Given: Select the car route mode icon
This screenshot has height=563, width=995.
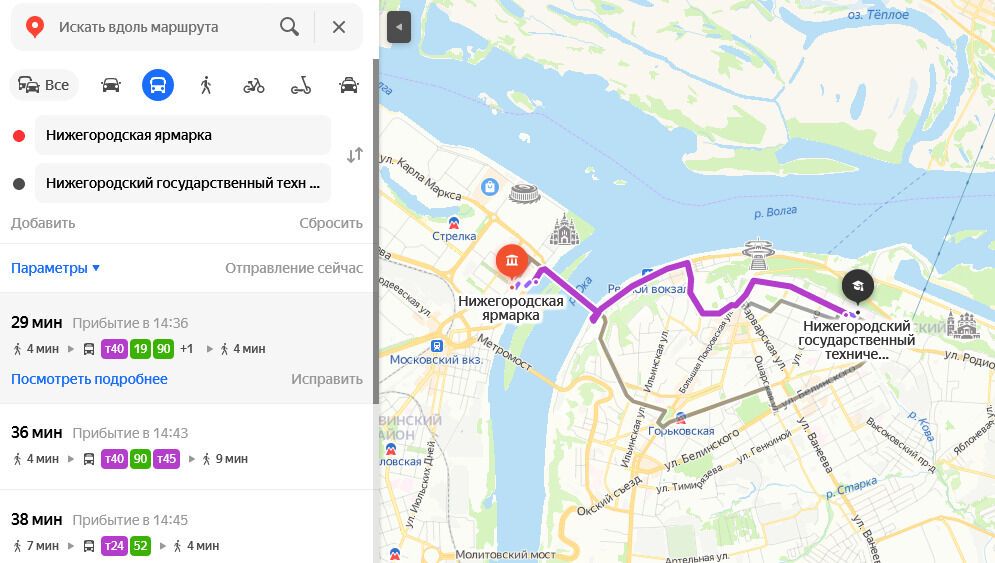Looking at the screenshot, I should coord(110,85).
